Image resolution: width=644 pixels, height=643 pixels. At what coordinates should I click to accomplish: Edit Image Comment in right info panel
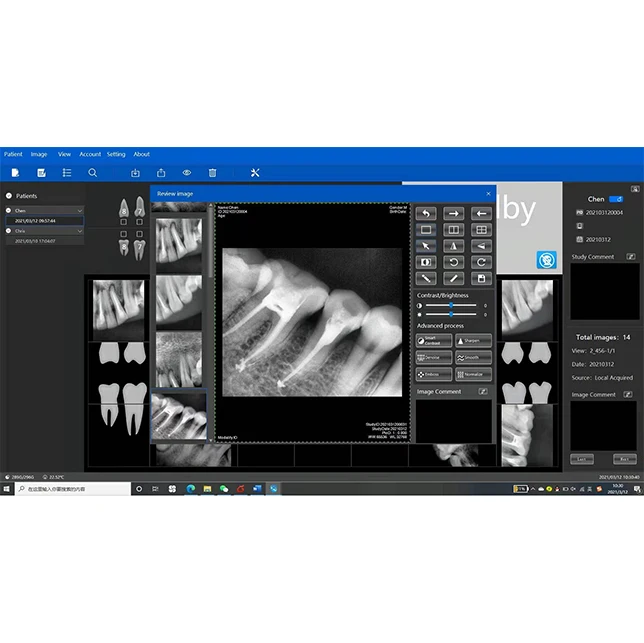[x=628, y=395]
